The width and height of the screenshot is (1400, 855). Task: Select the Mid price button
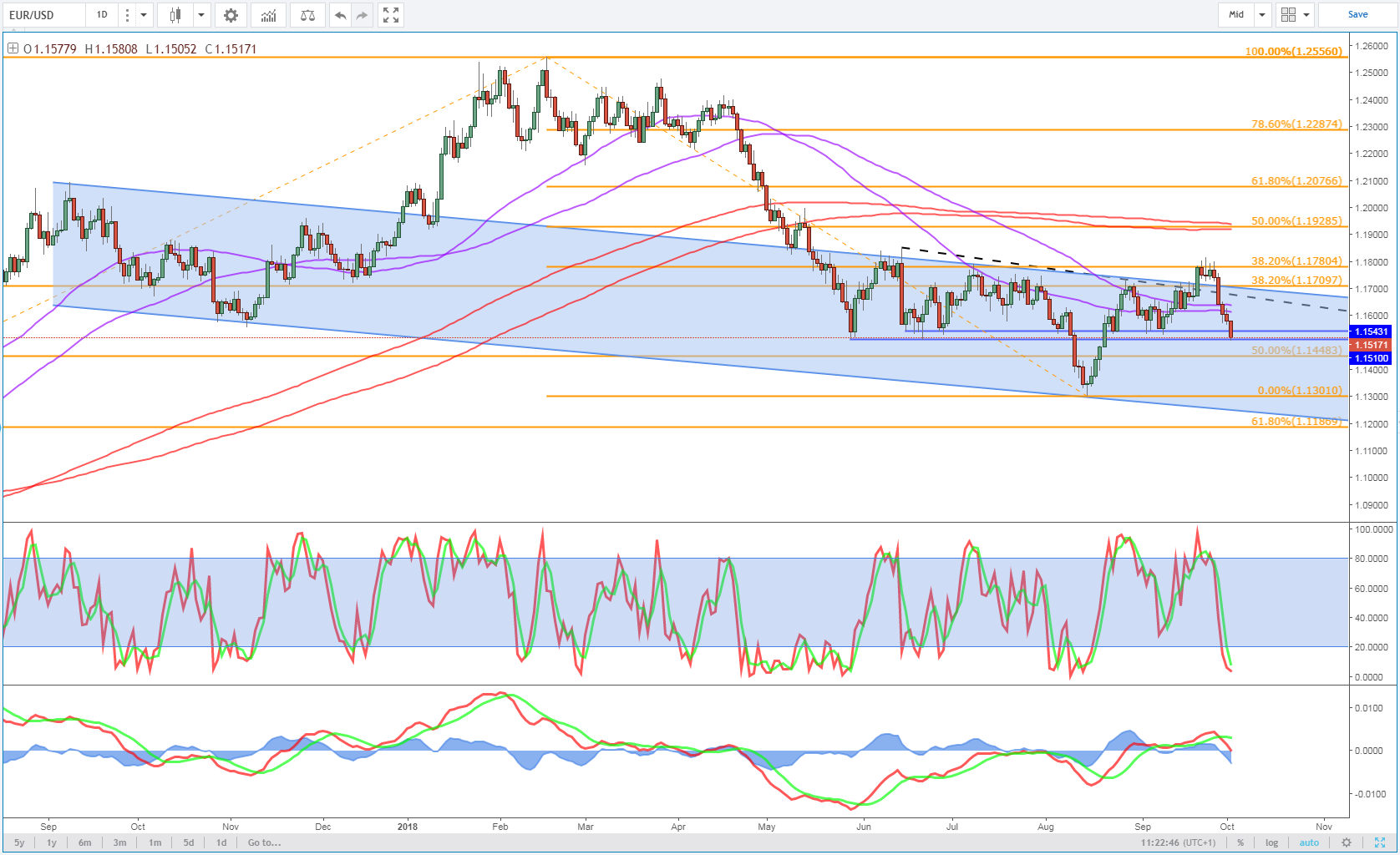[x=1236, y=15]
